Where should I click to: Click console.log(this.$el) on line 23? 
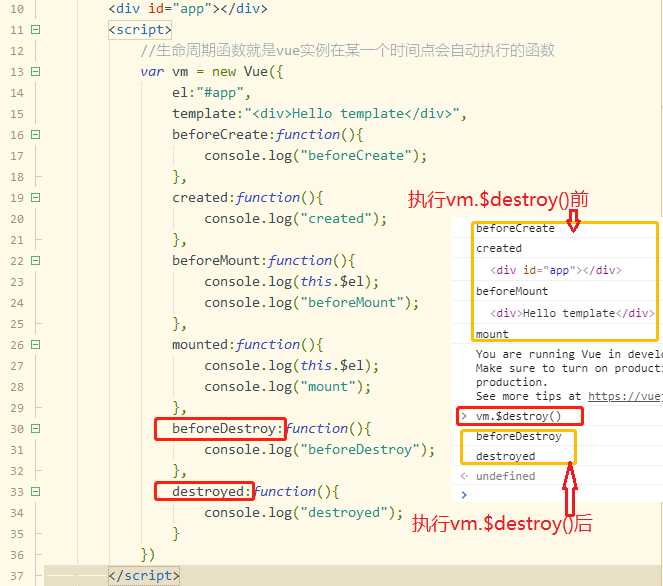click(292, 282)
